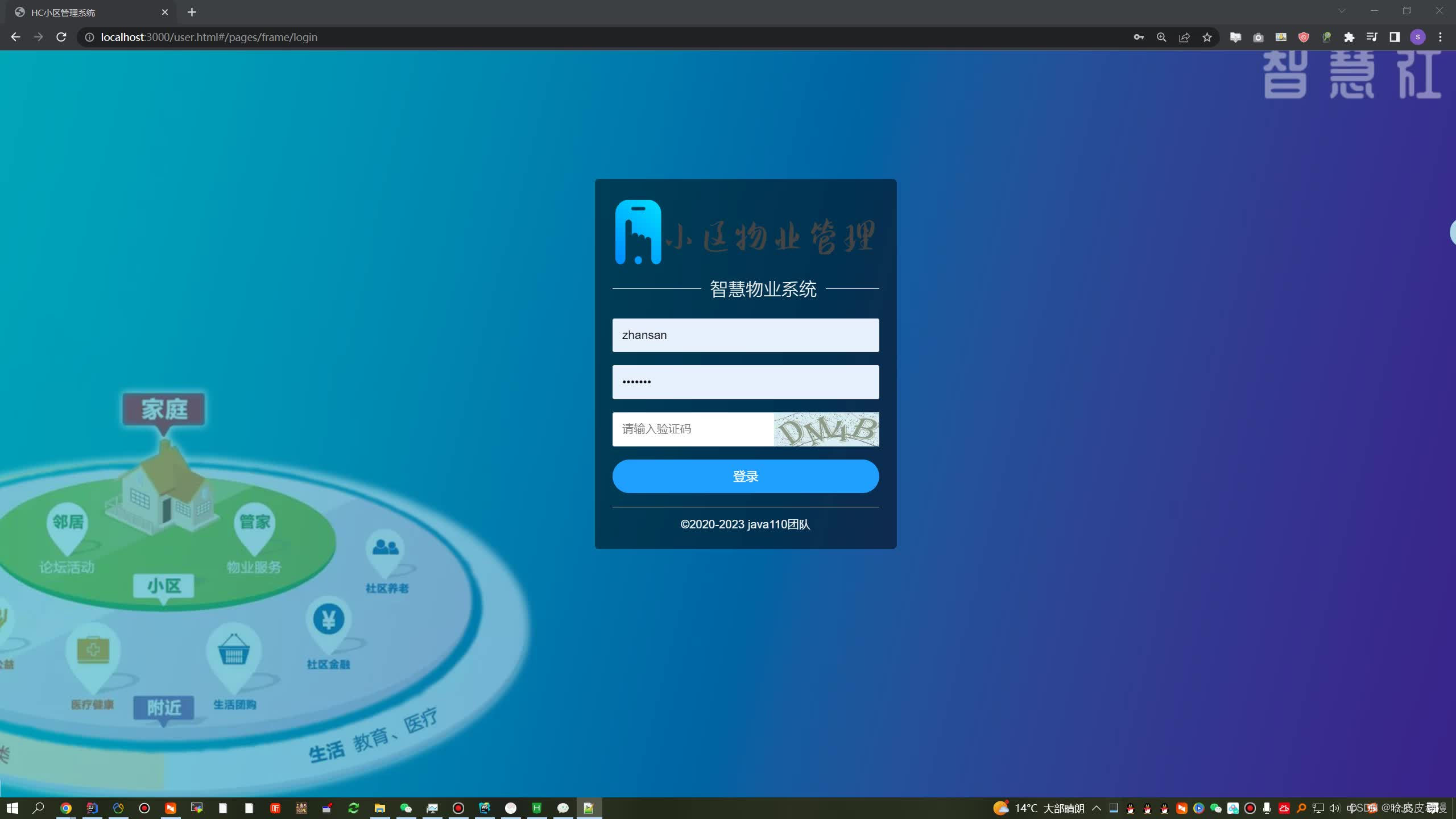Viewport: 1456px width, 819px height.
Task: Click the 登录 login button
Action: (745, 477)
